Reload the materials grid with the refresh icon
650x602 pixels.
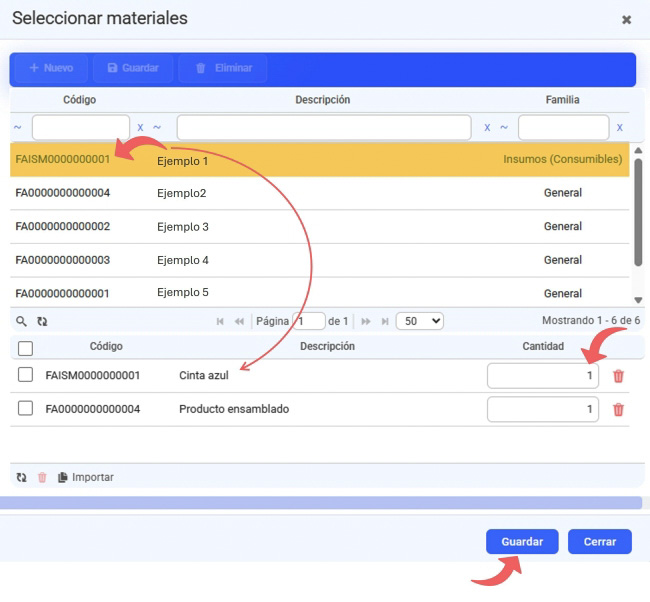pos(42,321)
